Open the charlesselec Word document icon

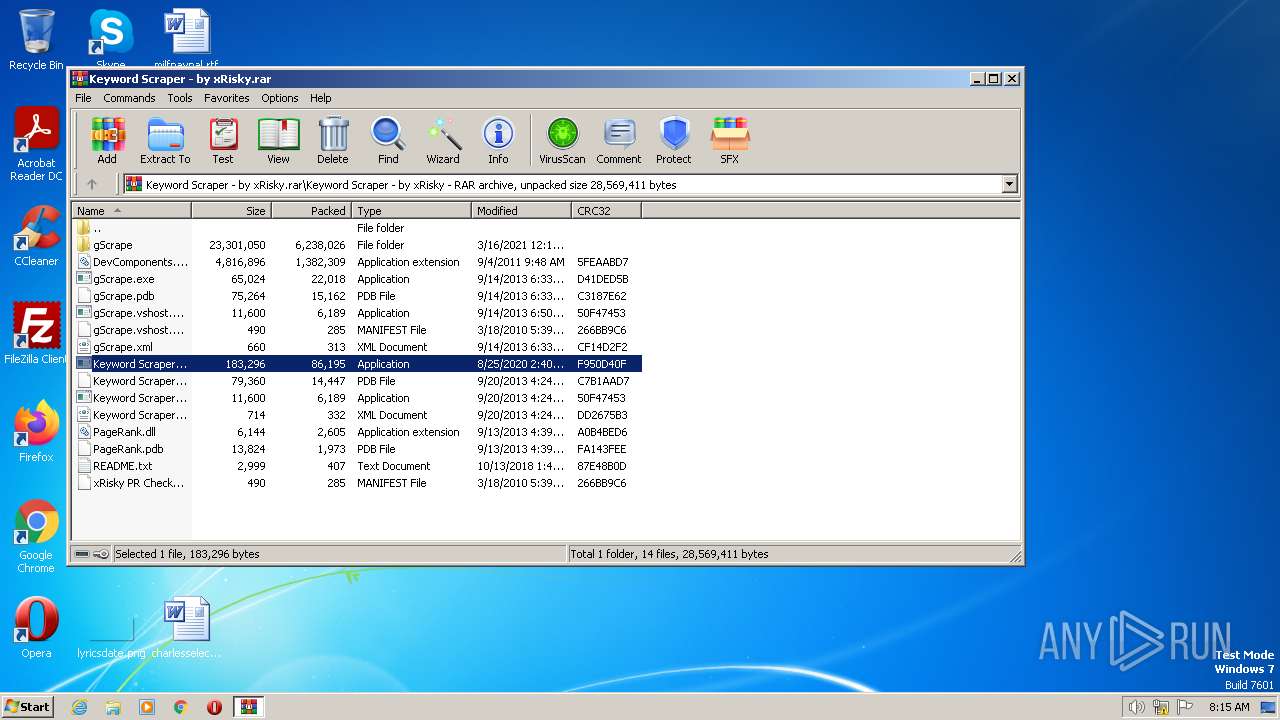(x=187, y=628)
